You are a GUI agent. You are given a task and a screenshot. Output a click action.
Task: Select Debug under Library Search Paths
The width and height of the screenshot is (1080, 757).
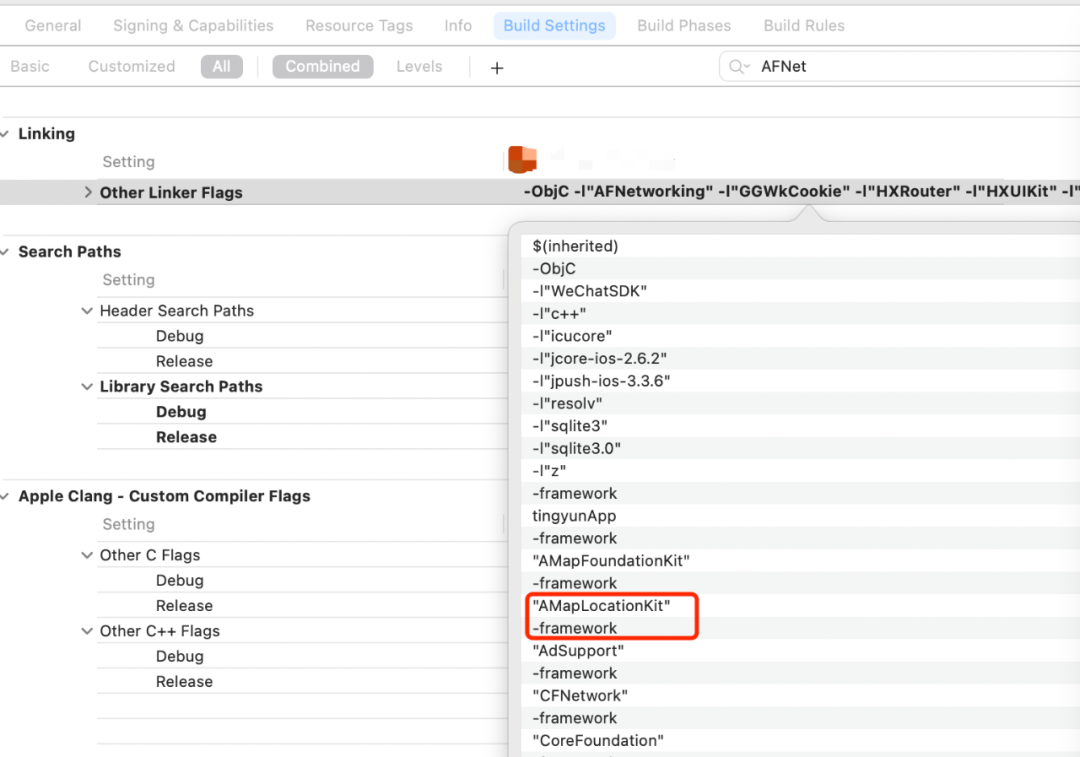(181, 412)
